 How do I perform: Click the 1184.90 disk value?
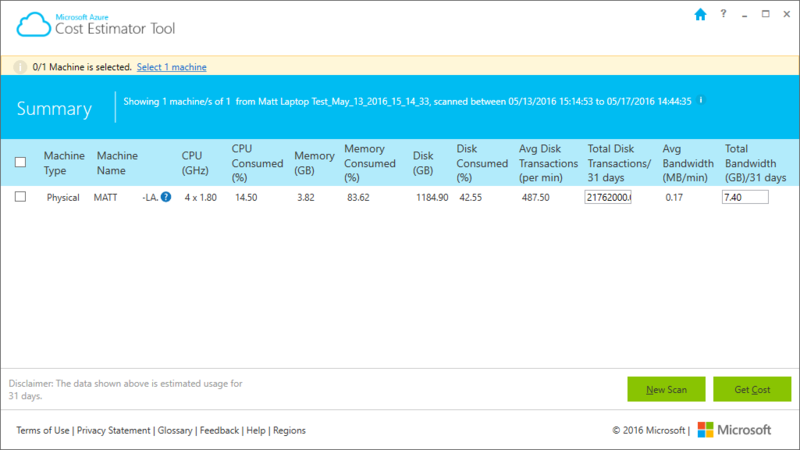[x=432, y=197]
